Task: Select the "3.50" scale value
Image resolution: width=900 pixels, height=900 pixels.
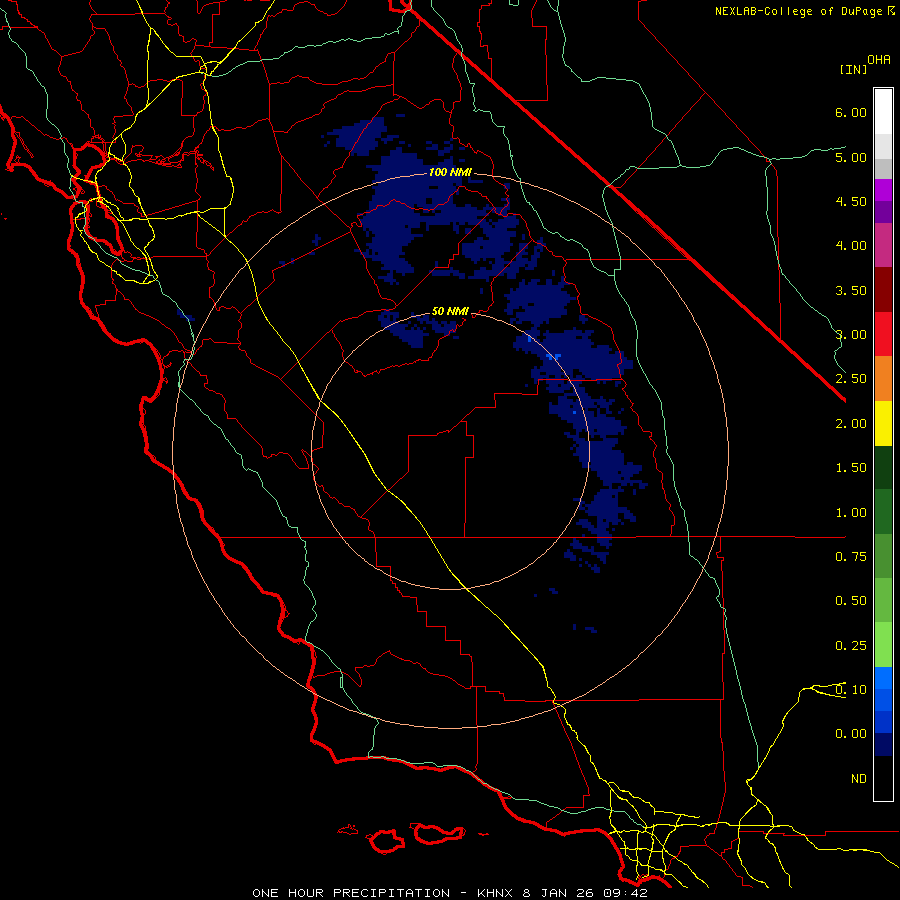Action: pos(851,290)
